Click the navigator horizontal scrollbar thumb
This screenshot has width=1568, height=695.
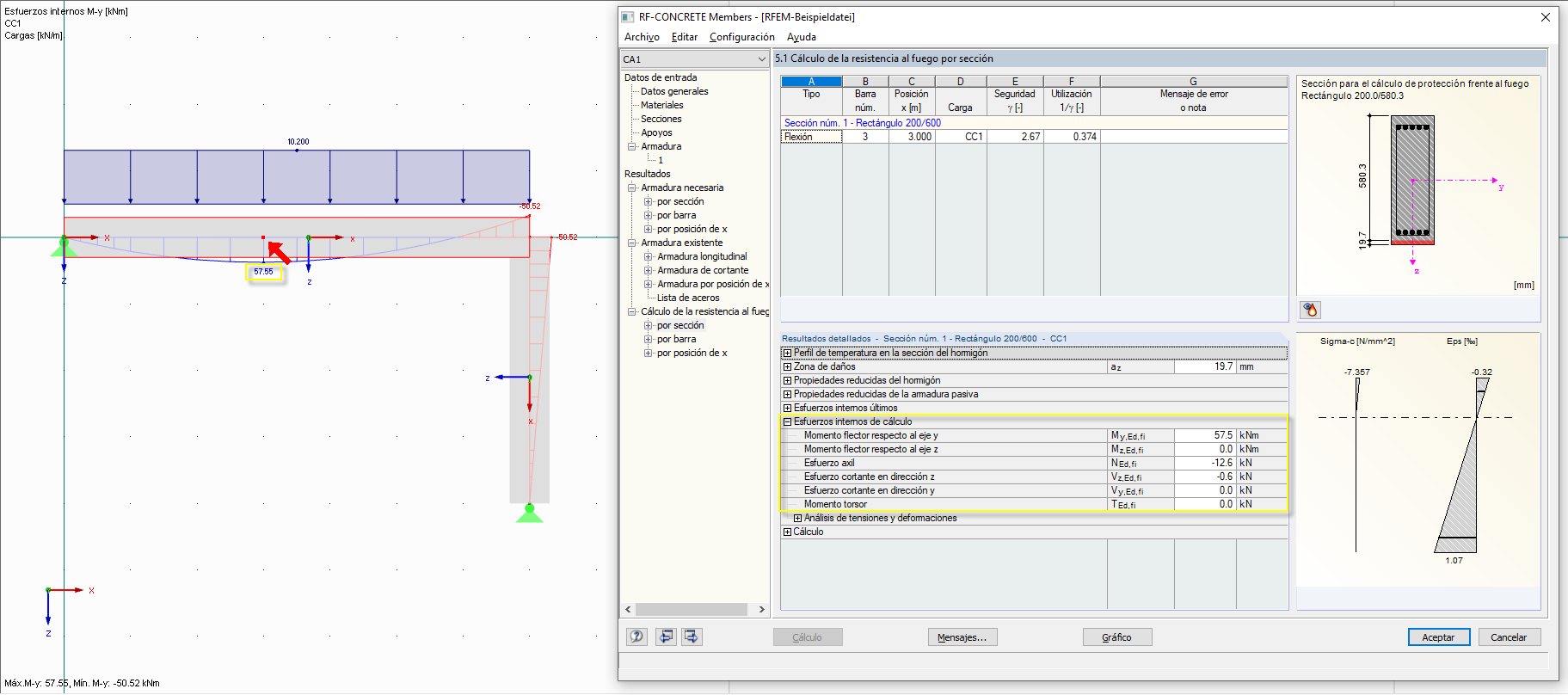tap(691, 609)
